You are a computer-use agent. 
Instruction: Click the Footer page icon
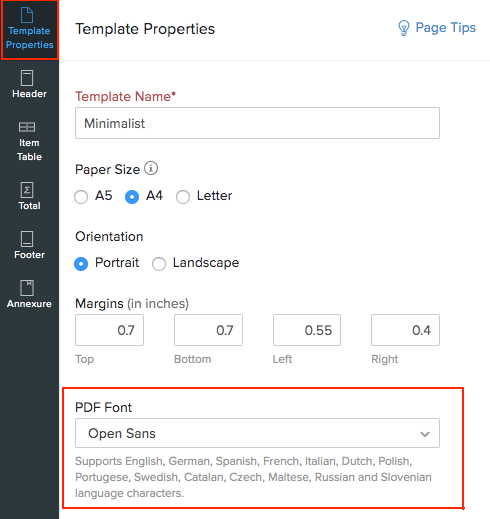[x=27, y=239]
